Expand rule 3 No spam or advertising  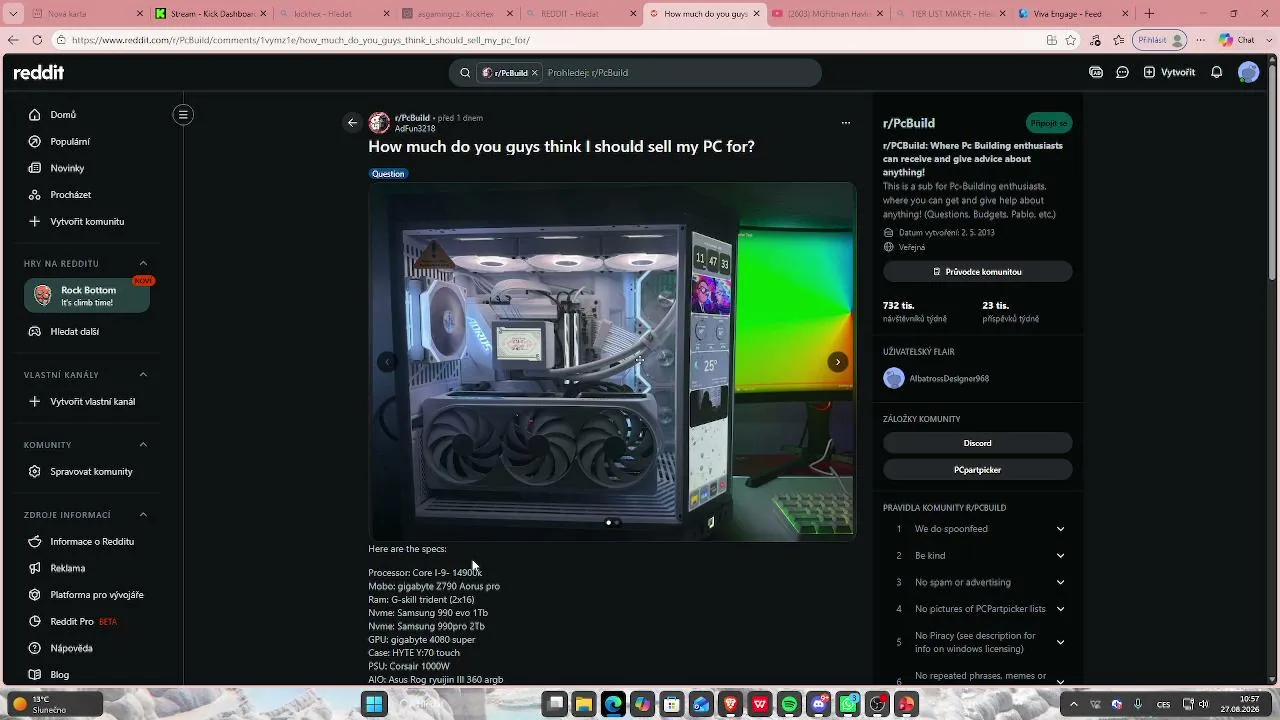point(1061,582)
